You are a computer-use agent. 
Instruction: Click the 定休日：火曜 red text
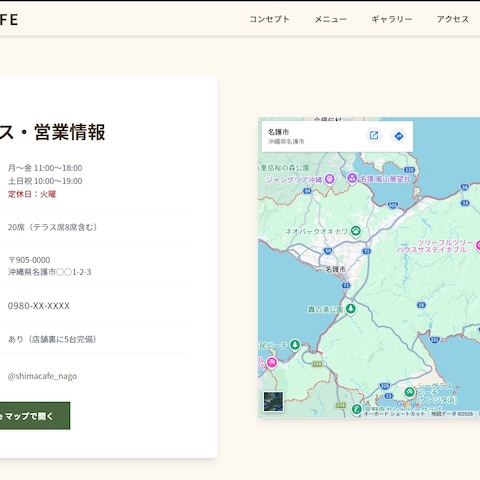pyautogui.click(x=32, y=194)
